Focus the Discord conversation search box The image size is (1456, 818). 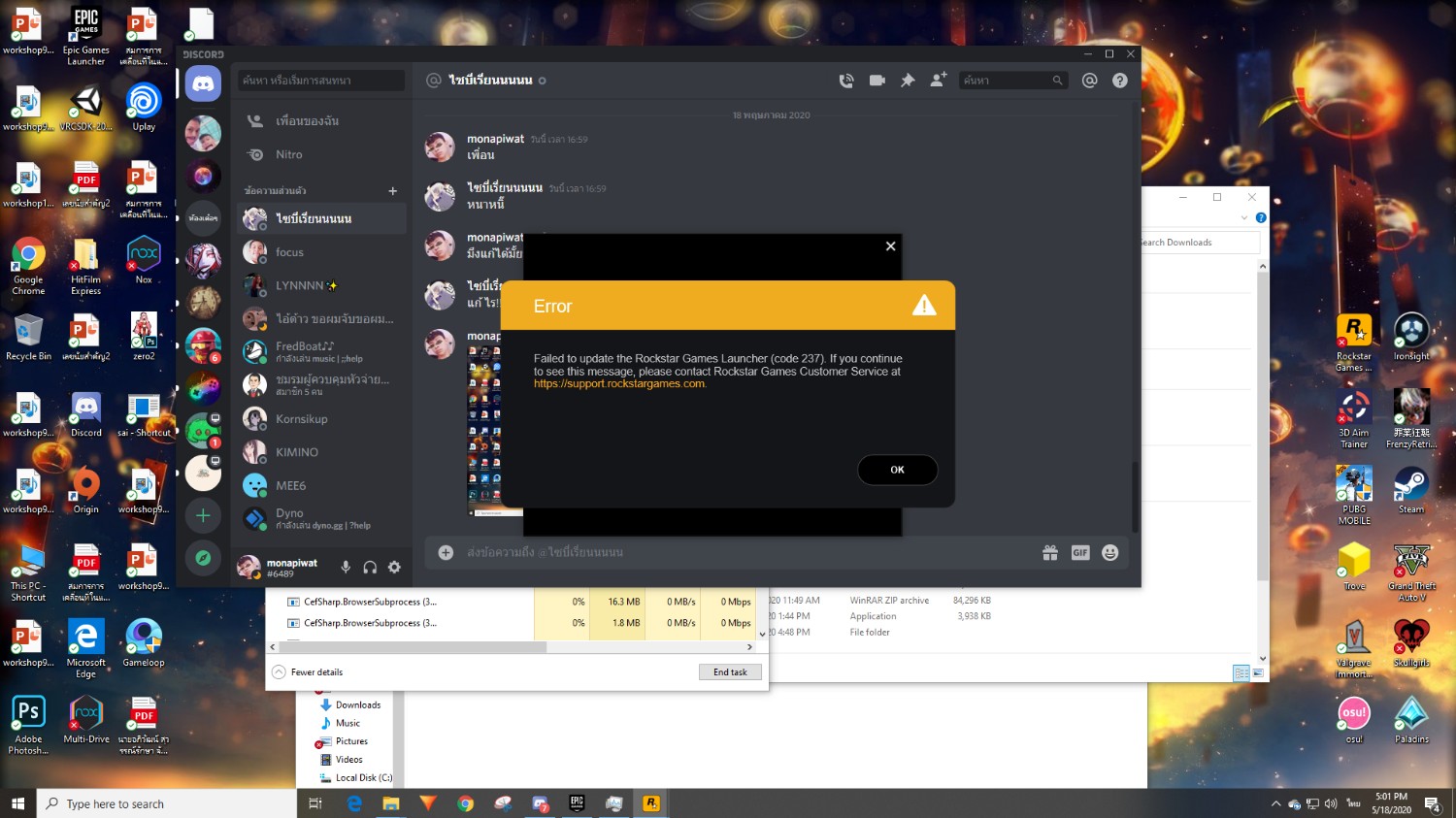321,81
